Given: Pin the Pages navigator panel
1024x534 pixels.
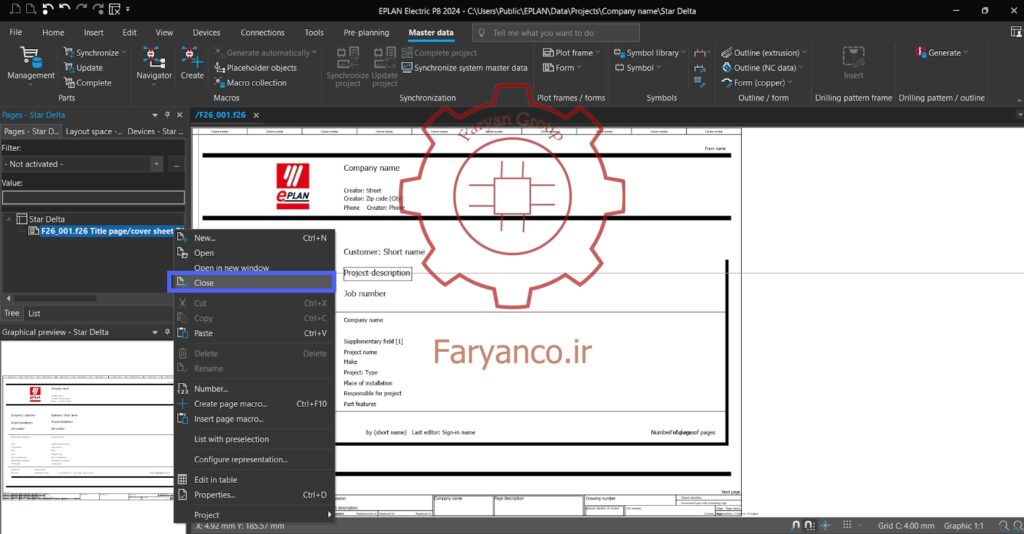Looking at the screenshot, I should 167,115.
